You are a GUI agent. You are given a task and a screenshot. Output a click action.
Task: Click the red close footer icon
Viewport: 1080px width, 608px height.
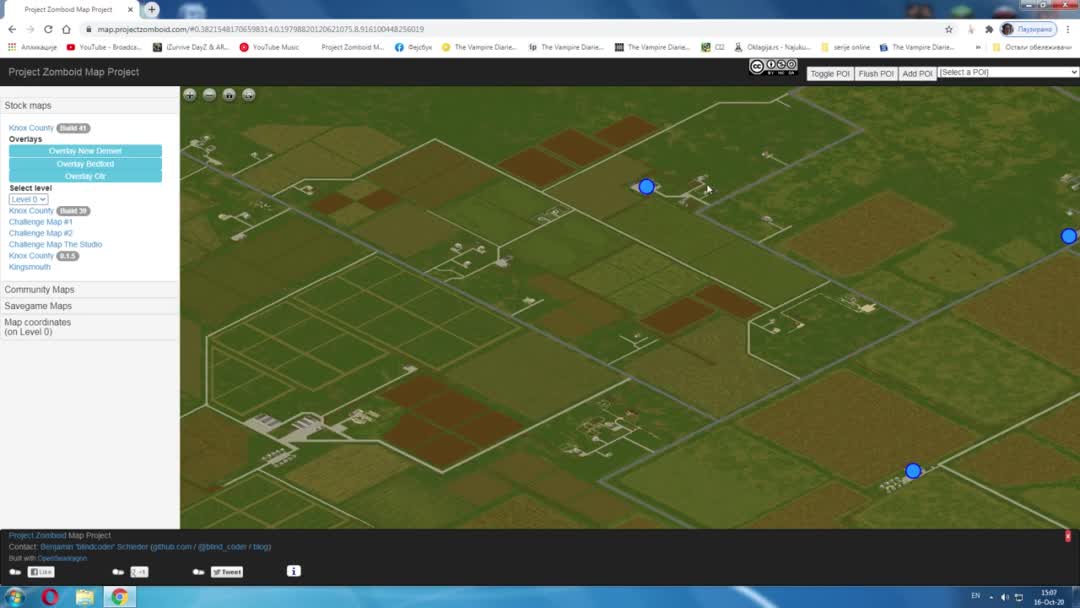1067,537
